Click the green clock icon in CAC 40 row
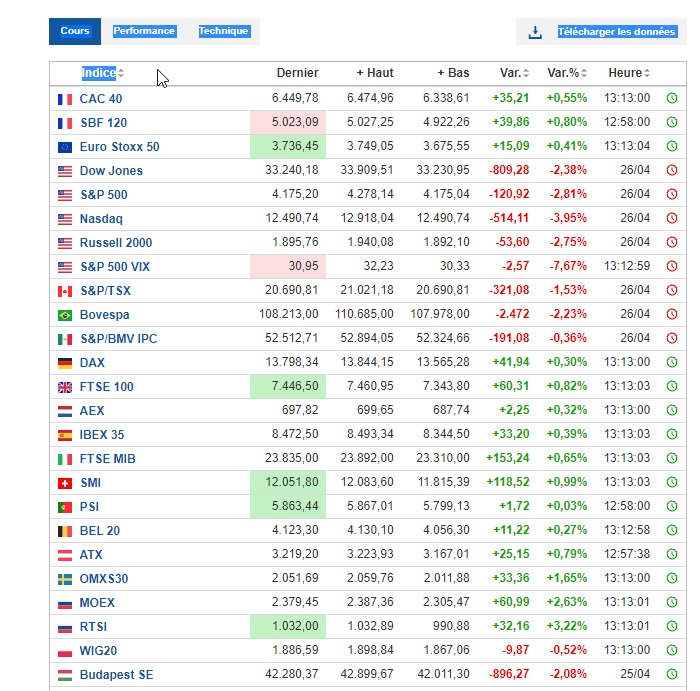The width and height of the screenshot is (700, 691). coord(672,98)
